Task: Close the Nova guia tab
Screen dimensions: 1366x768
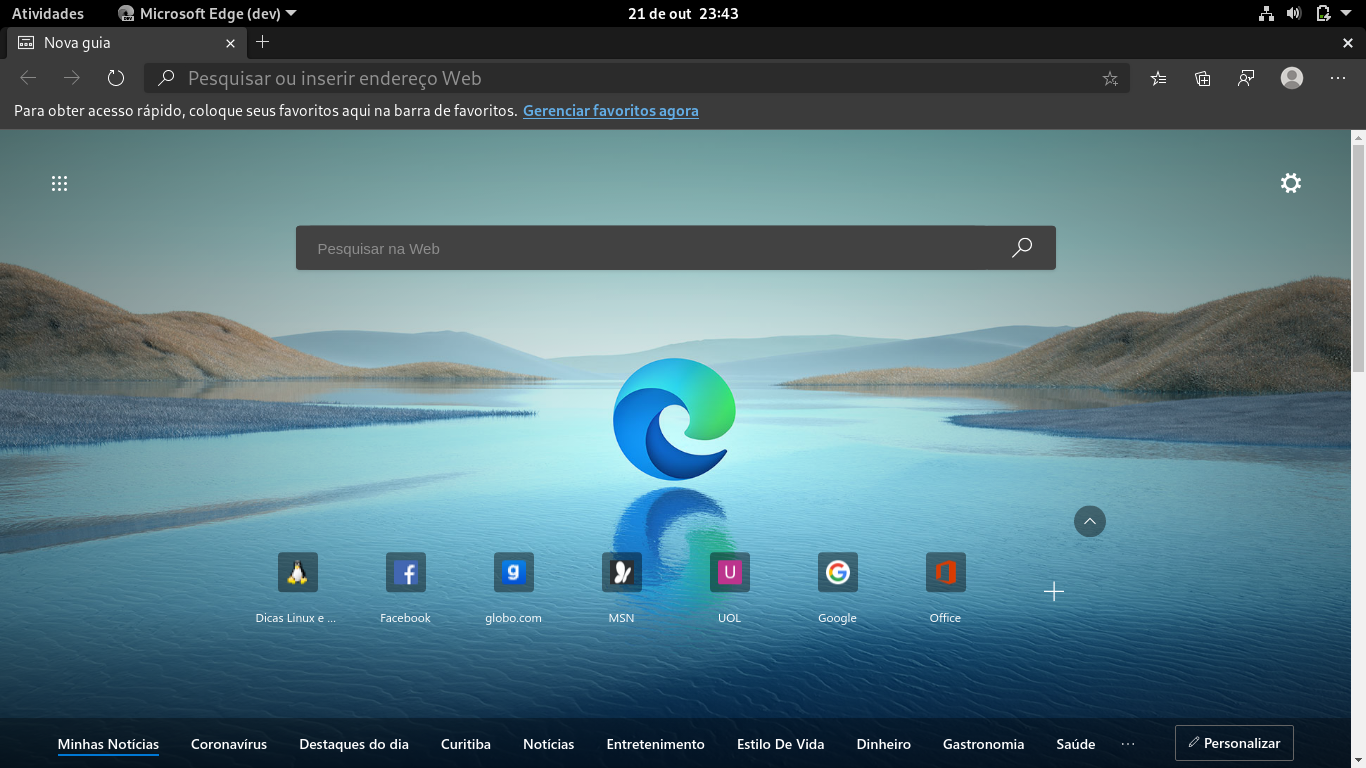Action: coord(230,43)
